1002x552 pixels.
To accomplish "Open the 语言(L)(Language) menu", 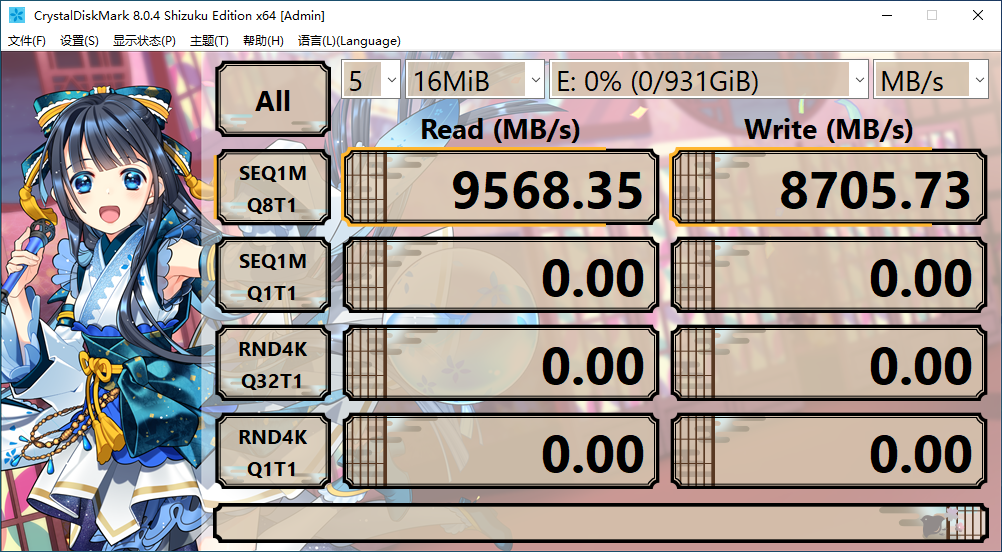I will (349, 41).
